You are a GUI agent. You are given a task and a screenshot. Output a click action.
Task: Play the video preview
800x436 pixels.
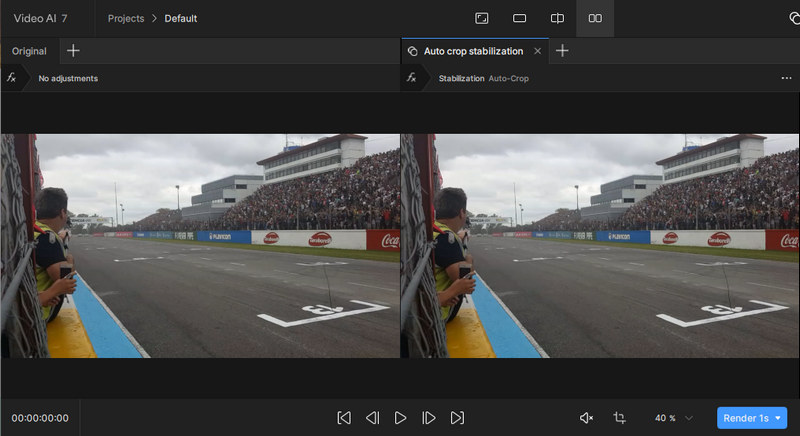pos(401,418)
